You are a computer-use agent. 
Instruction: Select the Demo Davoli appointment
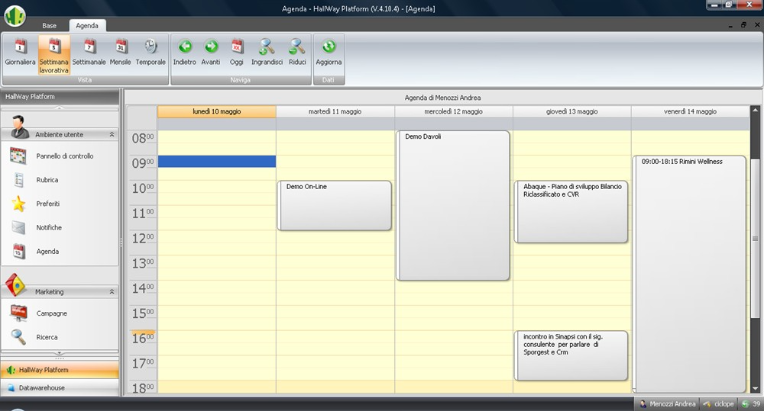pos(453,206)
